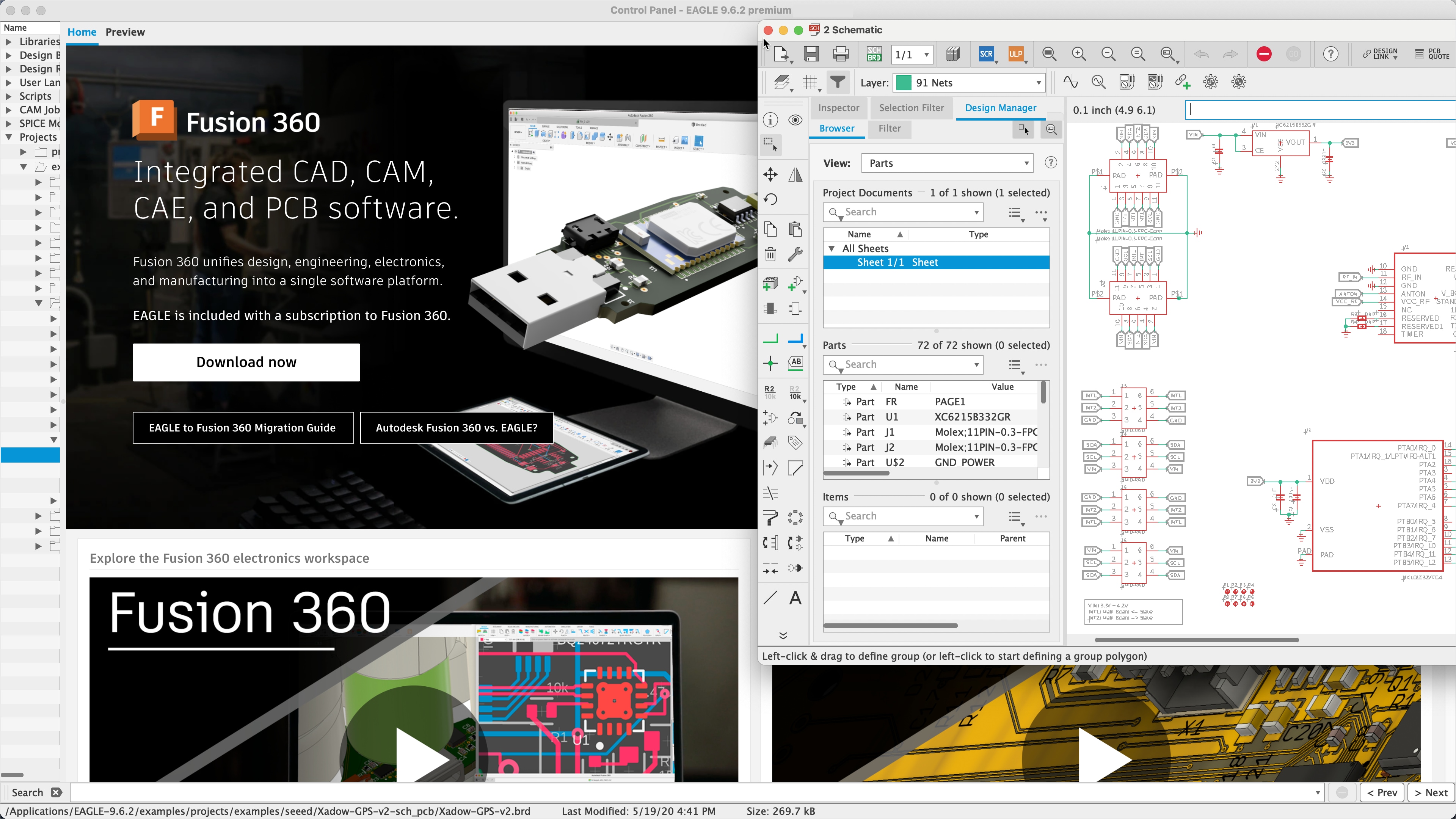1456x819 pixels.
Task: Toggle the selection filter funnel button
Action: [838, 83]
